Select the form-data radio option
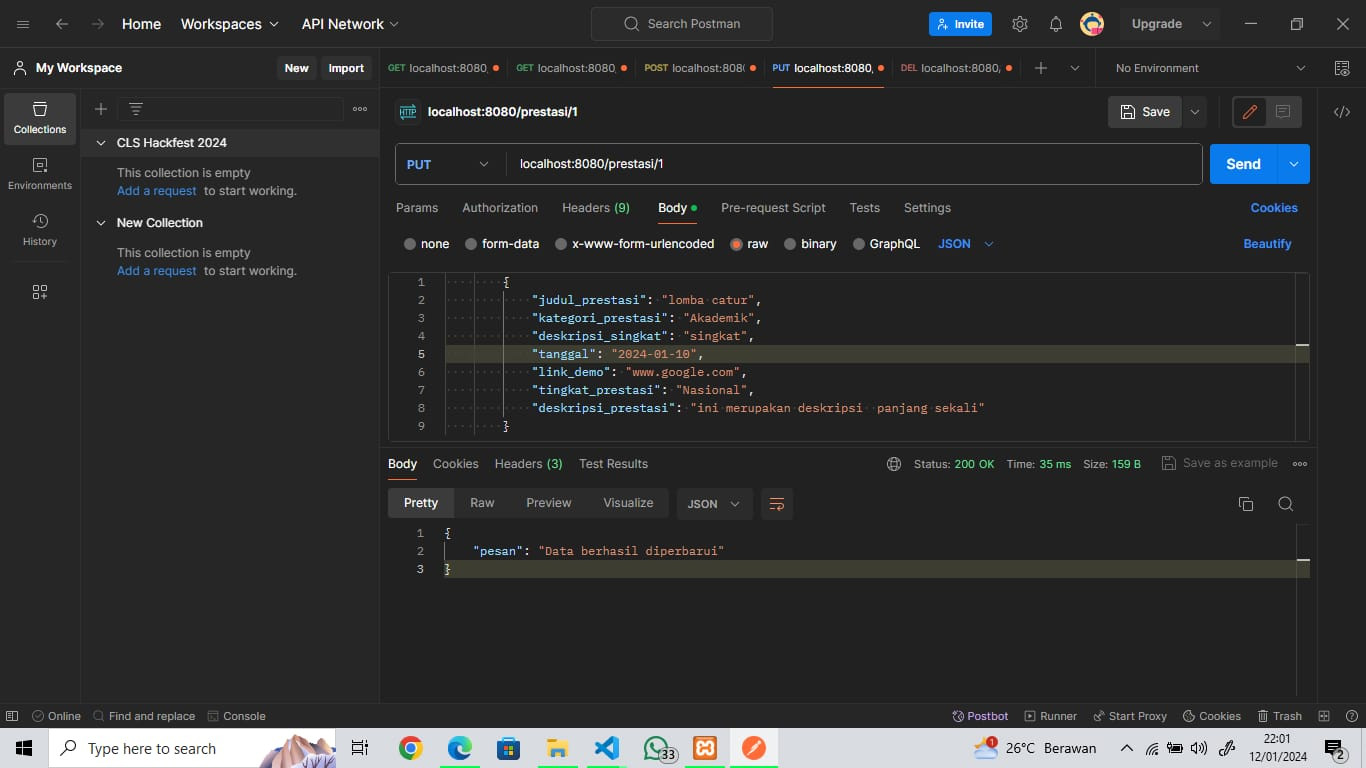Image resolution: width=1366 pixels, height=768 pixels. tap(471, 244)
